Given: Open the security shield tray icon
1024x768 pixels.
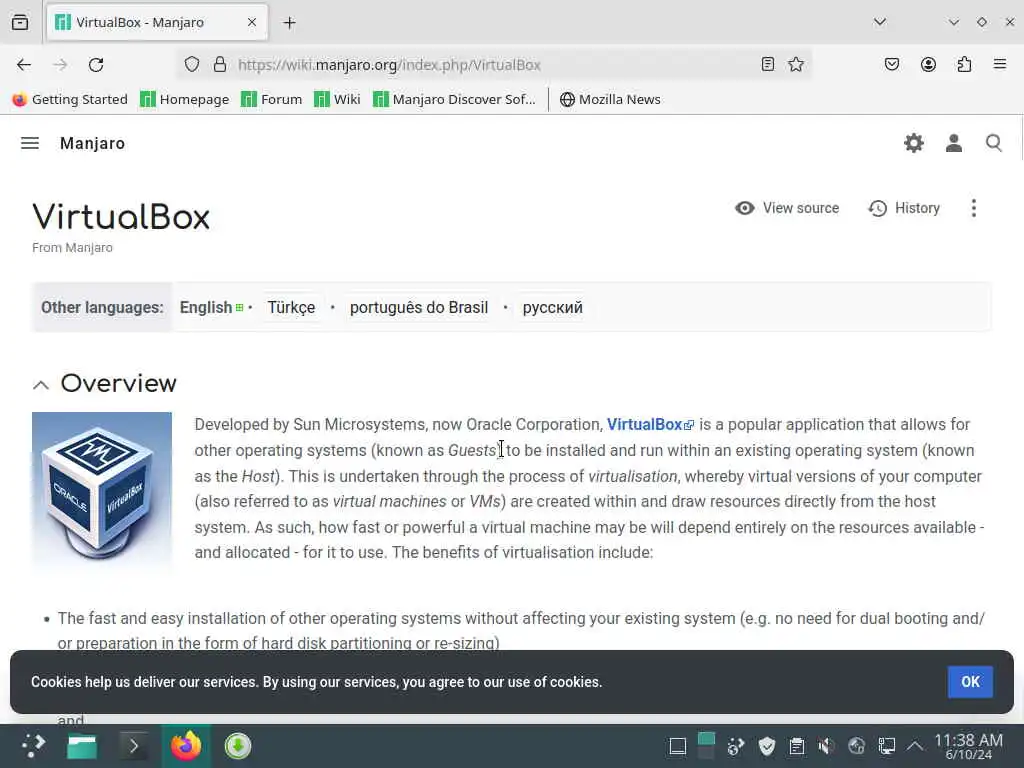Looking at the screenshot, I should tap(767, 746).
